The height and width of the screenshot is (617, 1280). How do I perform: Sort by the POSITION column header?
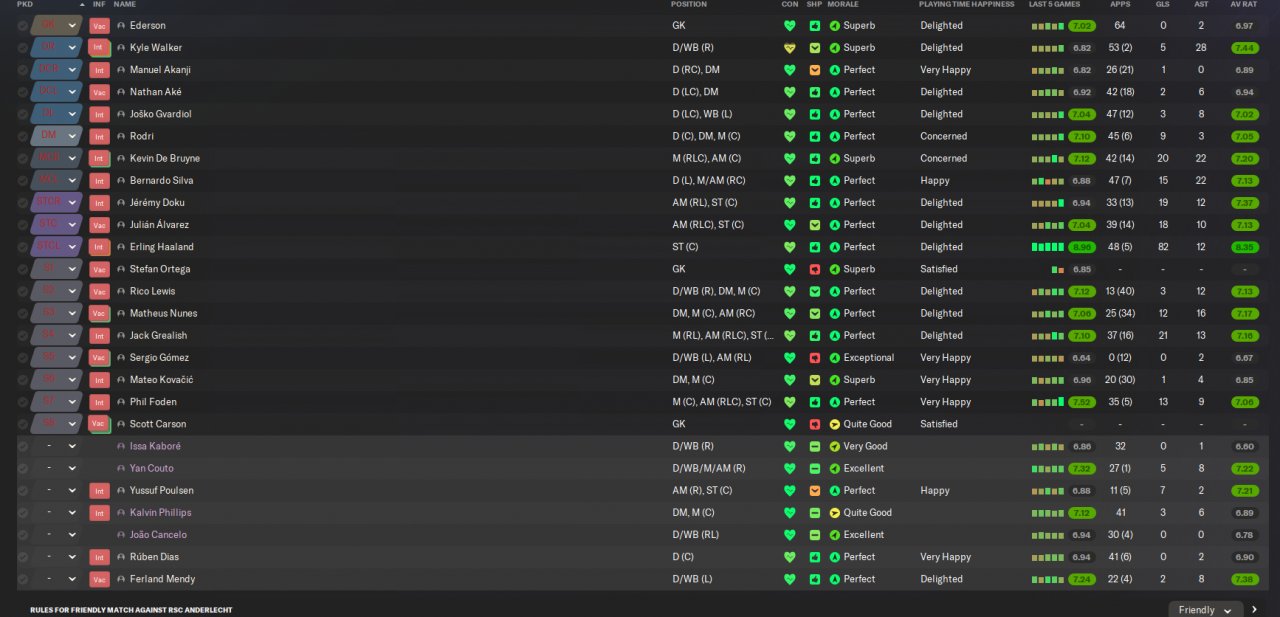coord(689,5)
